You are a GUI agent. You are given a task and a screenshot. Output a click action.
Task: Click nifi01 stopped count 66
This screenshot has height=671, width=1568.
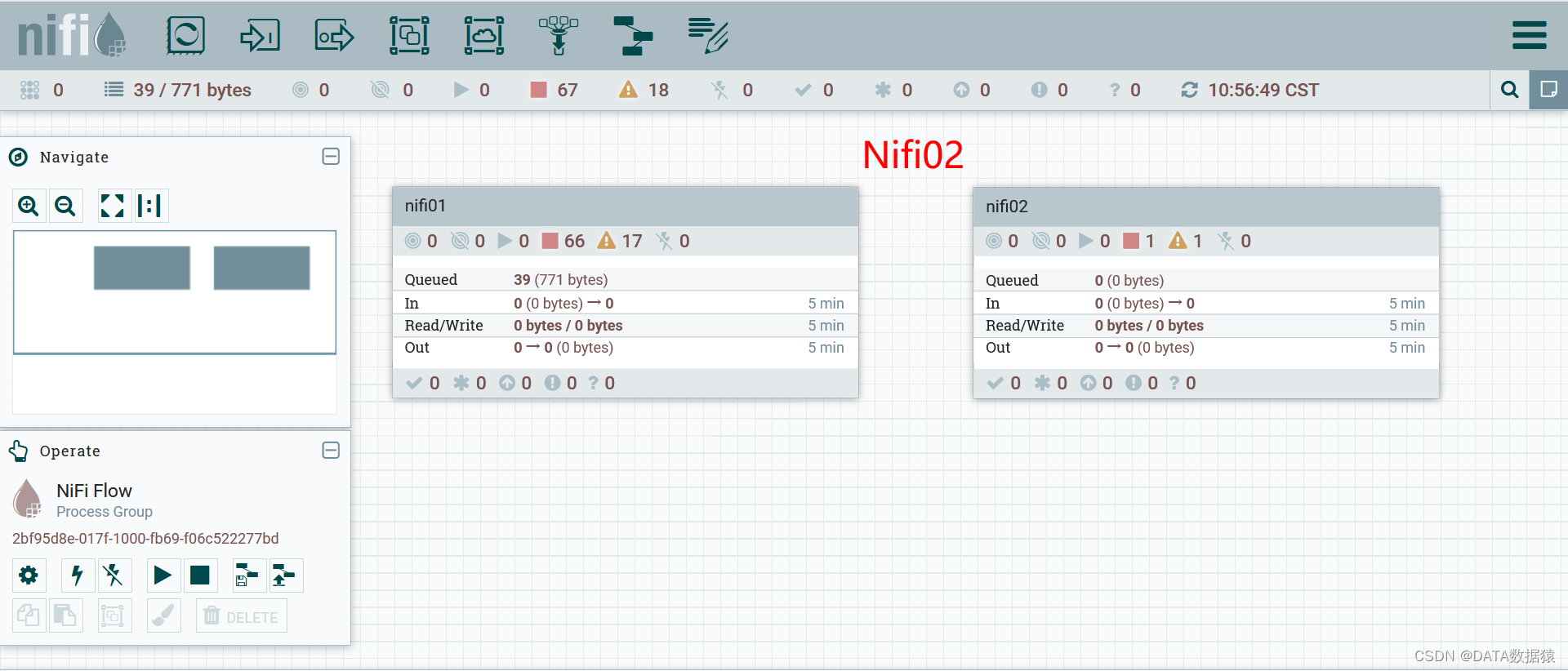(x=574, y=241)
